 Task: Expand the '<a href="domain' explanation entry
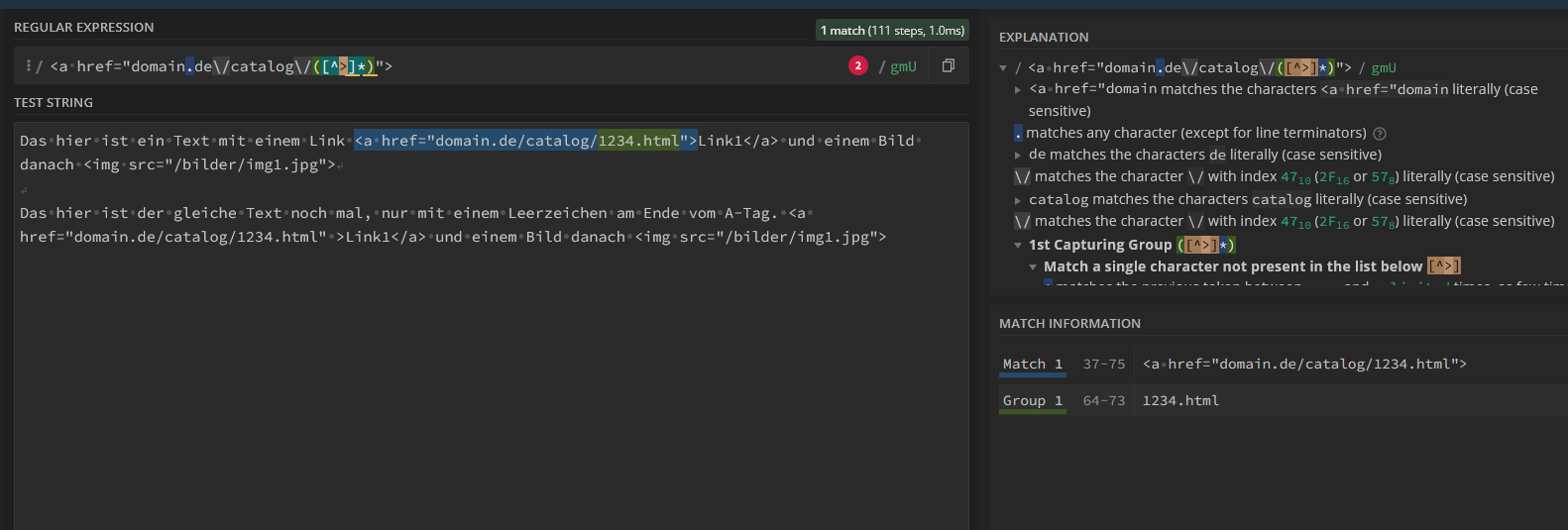click(x=1017, y=90)
